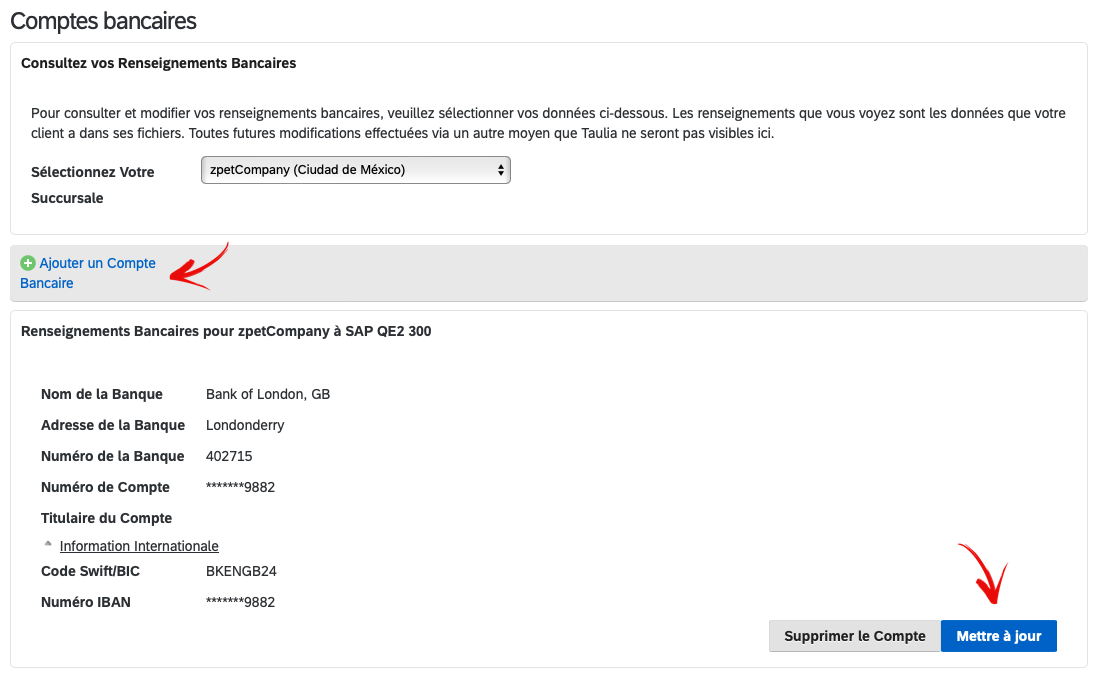Viewport: 1097px width, 676px height.
Task: Click the masked Numéro IBAN value
Action: tap(241, 602)
